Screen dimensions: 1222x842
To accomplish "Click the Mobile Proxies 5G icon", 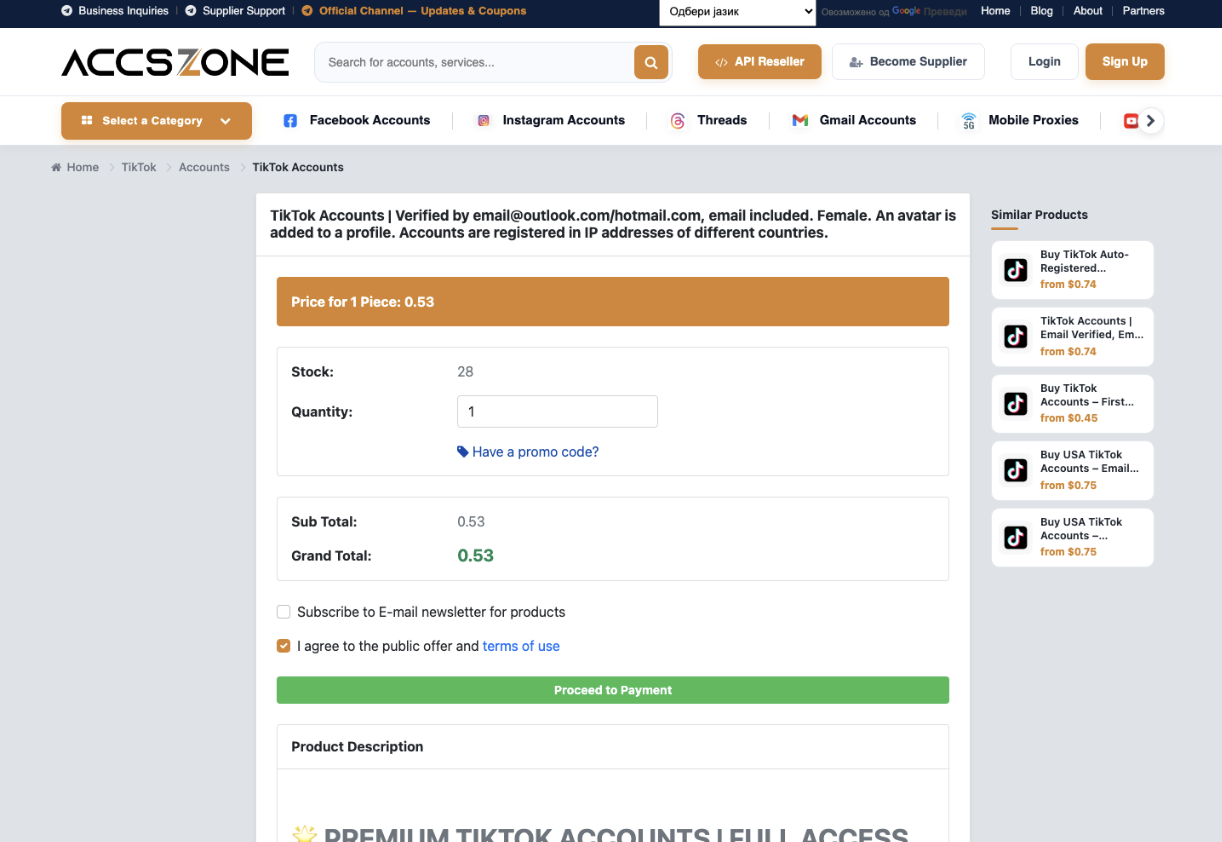I will (x=968, y=121).
